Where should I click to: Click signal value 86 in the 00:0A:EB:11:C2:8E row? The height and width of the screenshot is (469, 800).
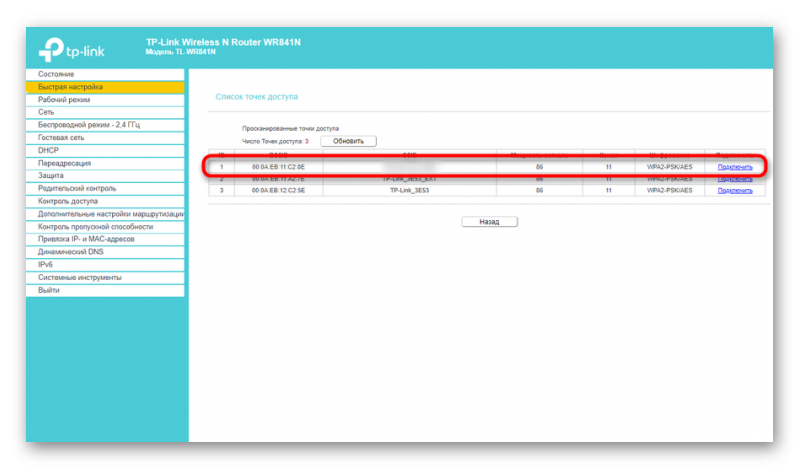(539, 167)
